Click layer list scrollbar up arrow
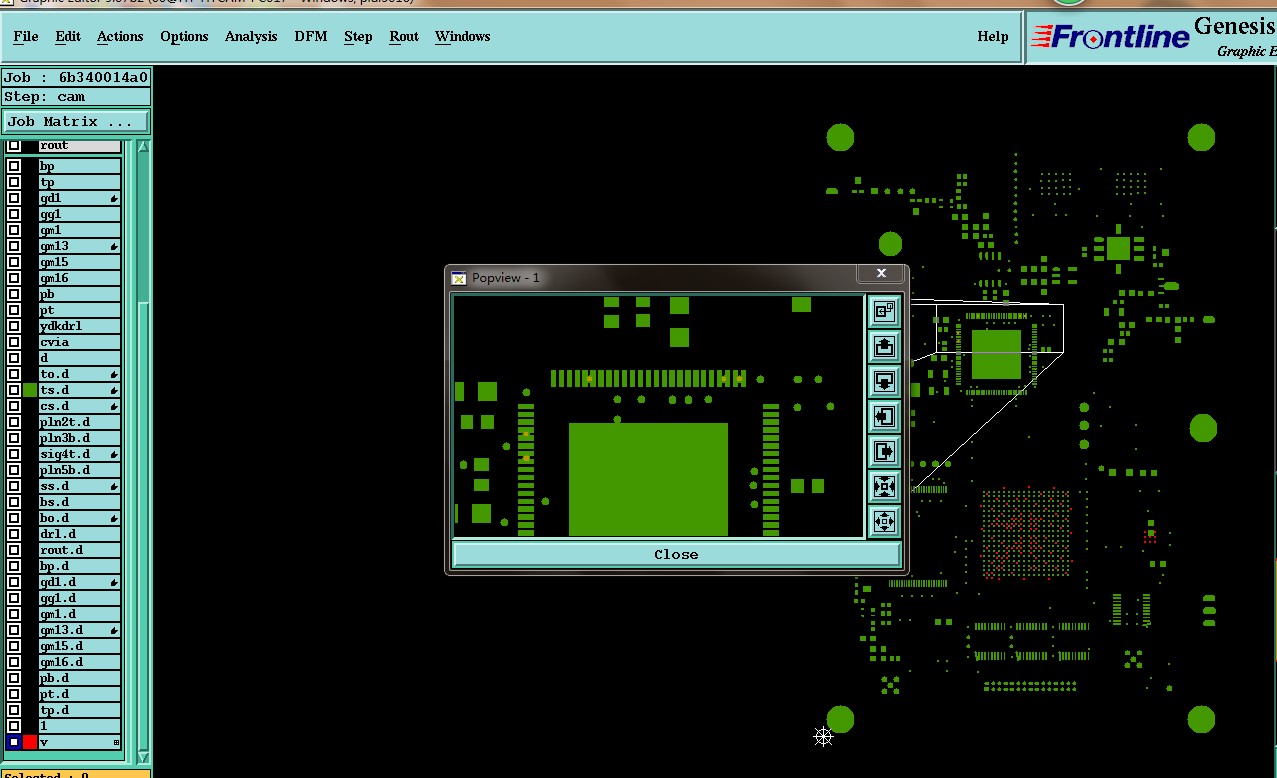 [x=143, y=147]
